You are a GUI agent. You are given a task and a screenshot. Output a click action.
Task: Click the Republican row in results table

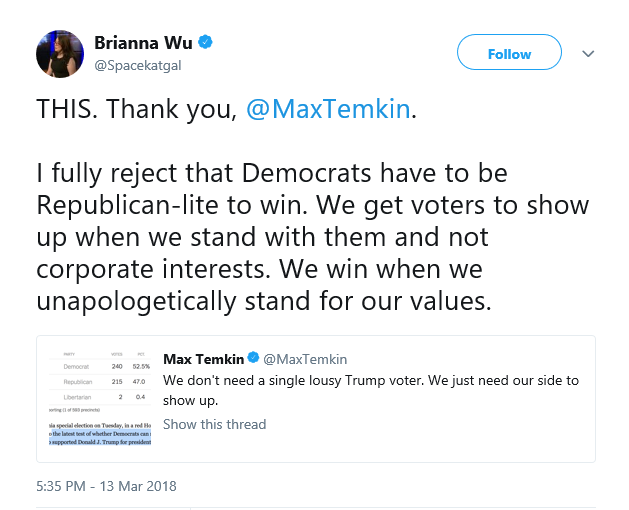pos(100,382)
